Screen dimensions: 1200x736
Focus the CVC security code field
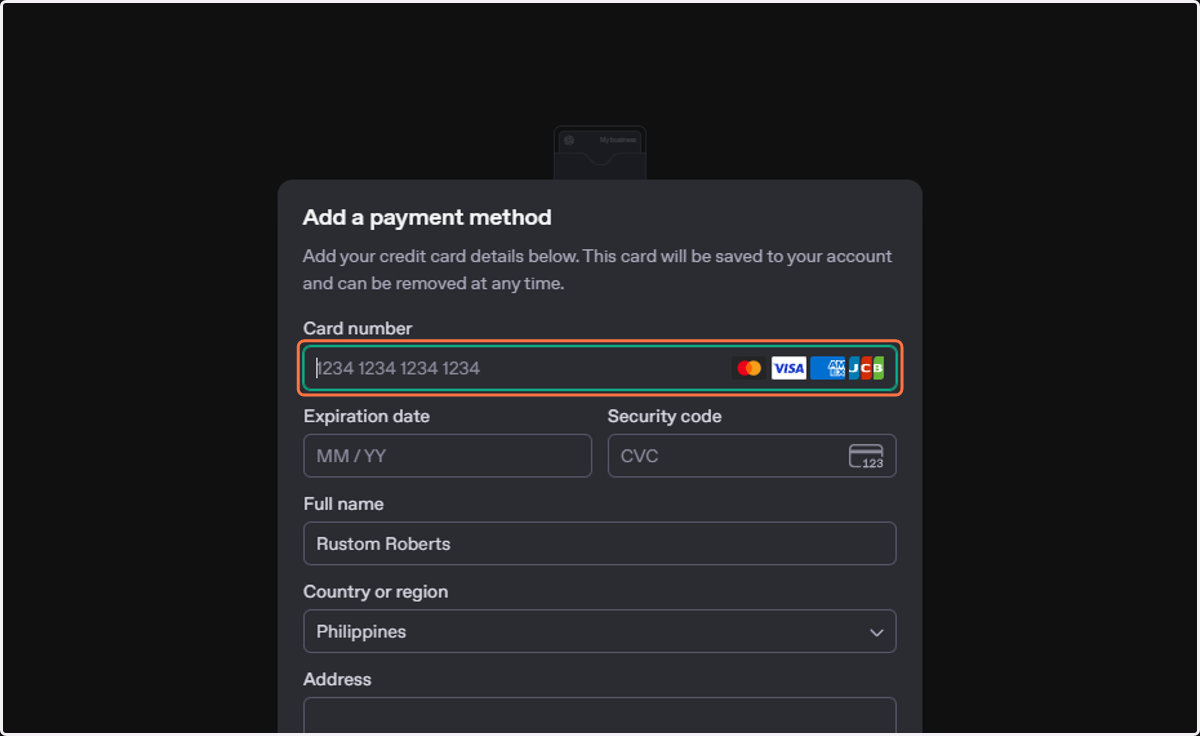(x=752, y=456)
